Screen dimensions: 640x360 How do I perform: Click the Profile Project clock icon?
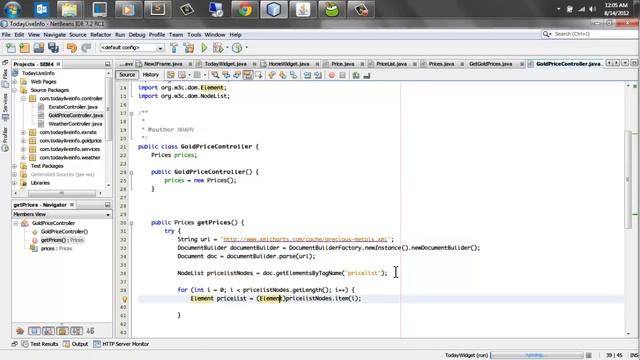click(237, 48)
